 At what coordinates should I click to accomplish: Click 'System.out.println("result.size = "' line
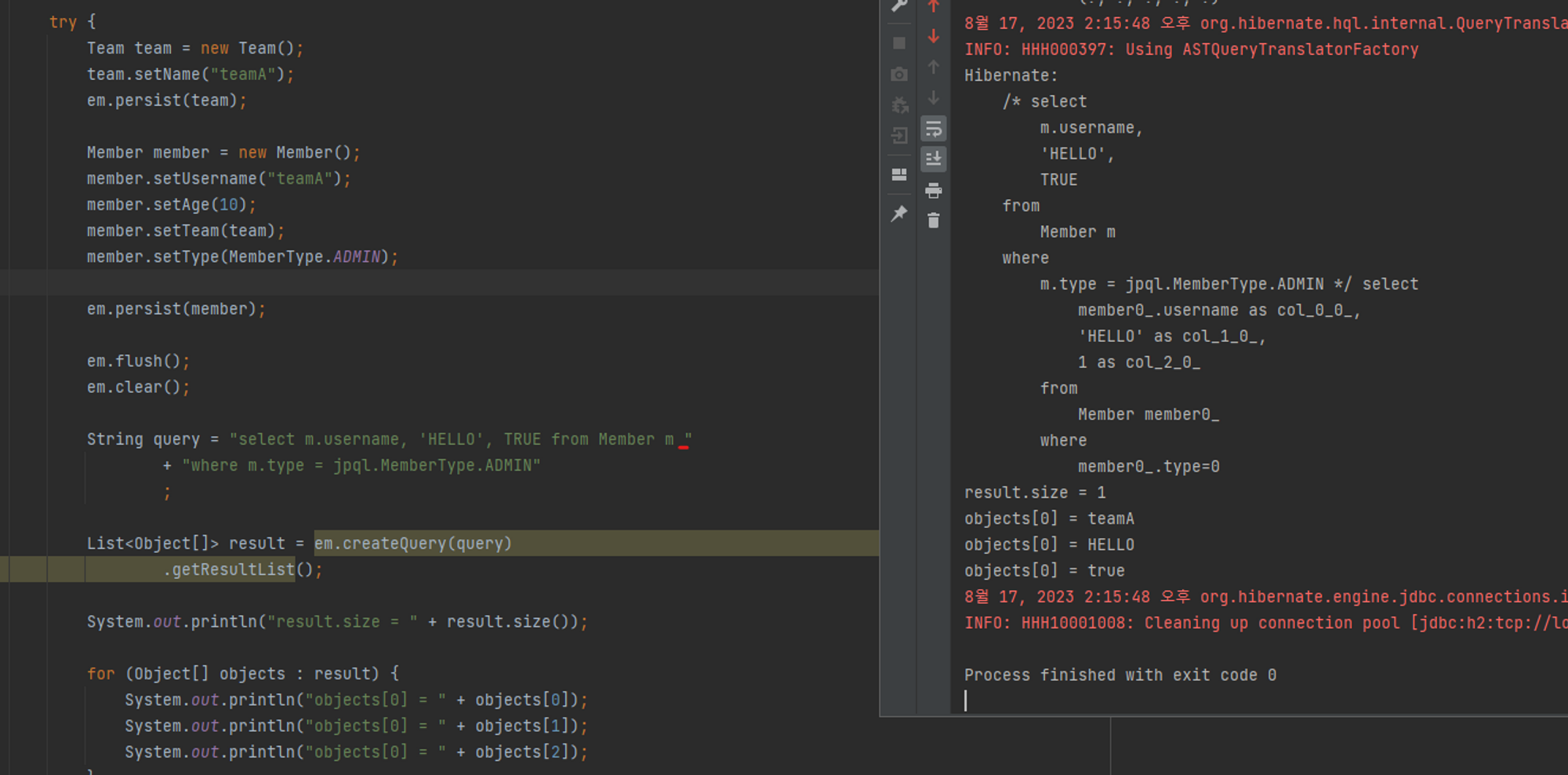[x=337, y=622]
